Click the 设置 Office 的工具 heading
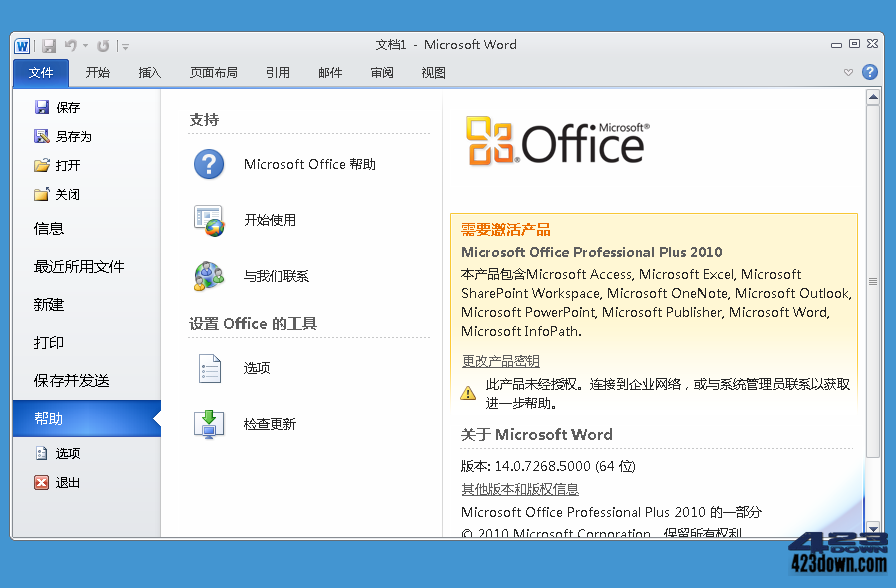Viewport: 896px width, 588px height. (253, 323)
